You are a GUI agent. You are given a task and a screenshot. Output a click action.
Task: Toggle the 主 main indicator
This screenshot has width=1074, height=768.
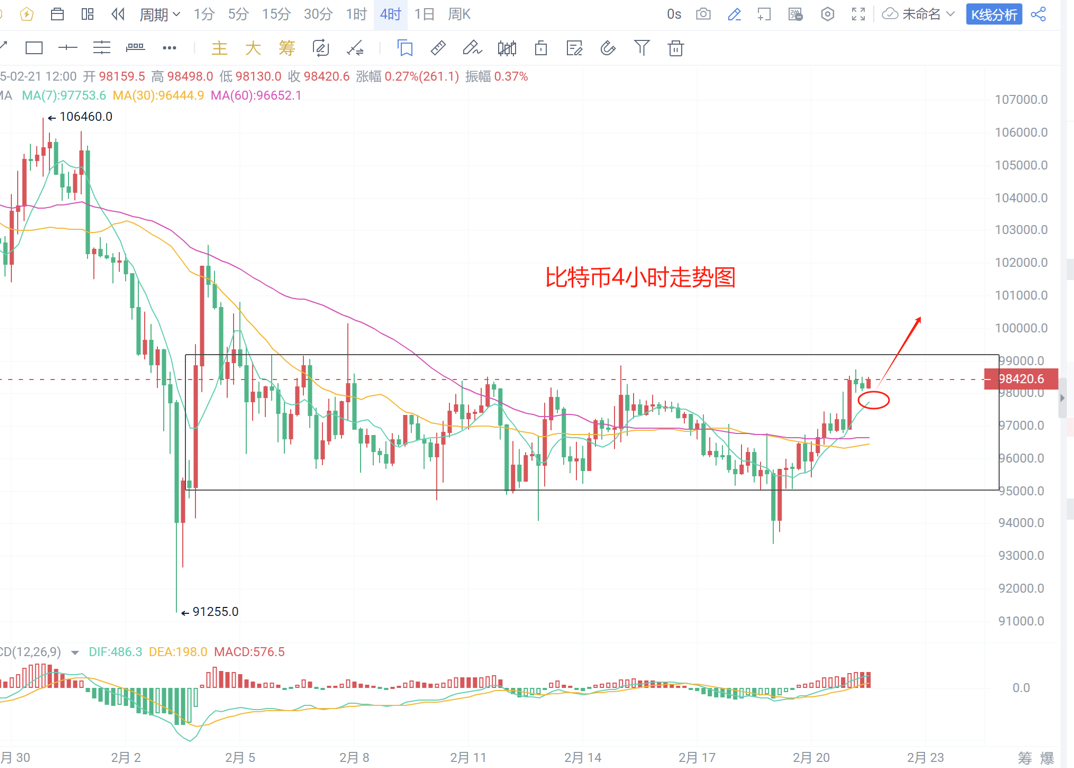pyautogui.click(x=219, y=48)
